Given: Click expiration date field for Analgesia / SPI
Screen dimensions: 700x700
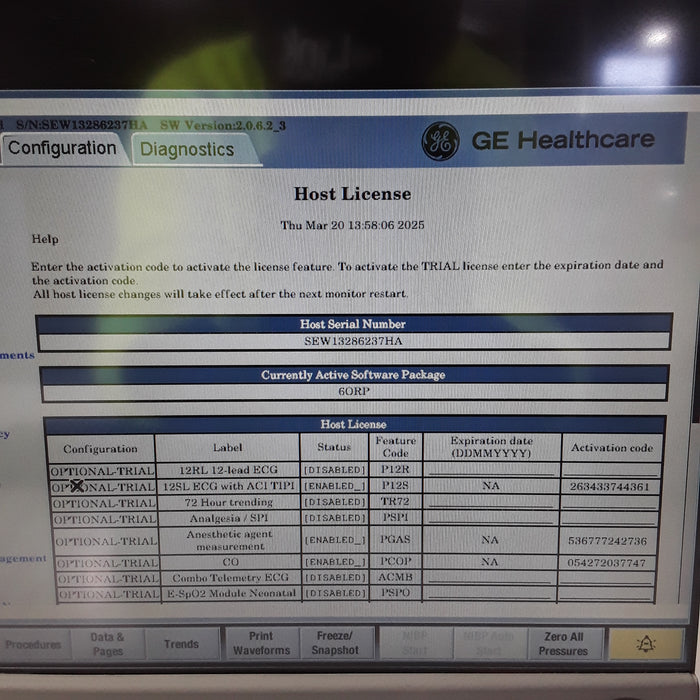Looking at the screenshot, I should 490,518.
